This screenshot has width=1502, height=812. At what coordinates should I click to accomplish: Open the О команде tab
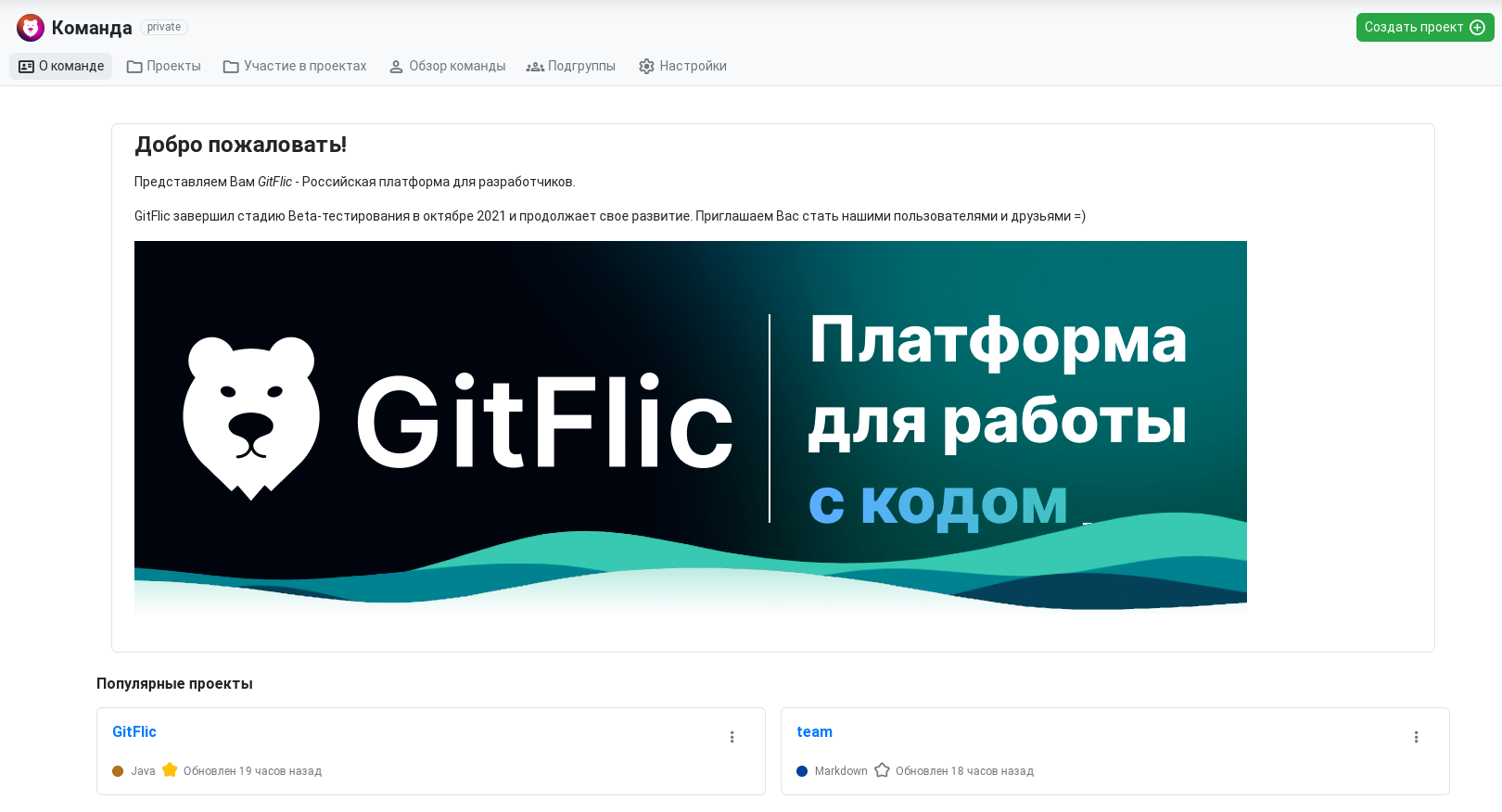[x=61, y=66]
